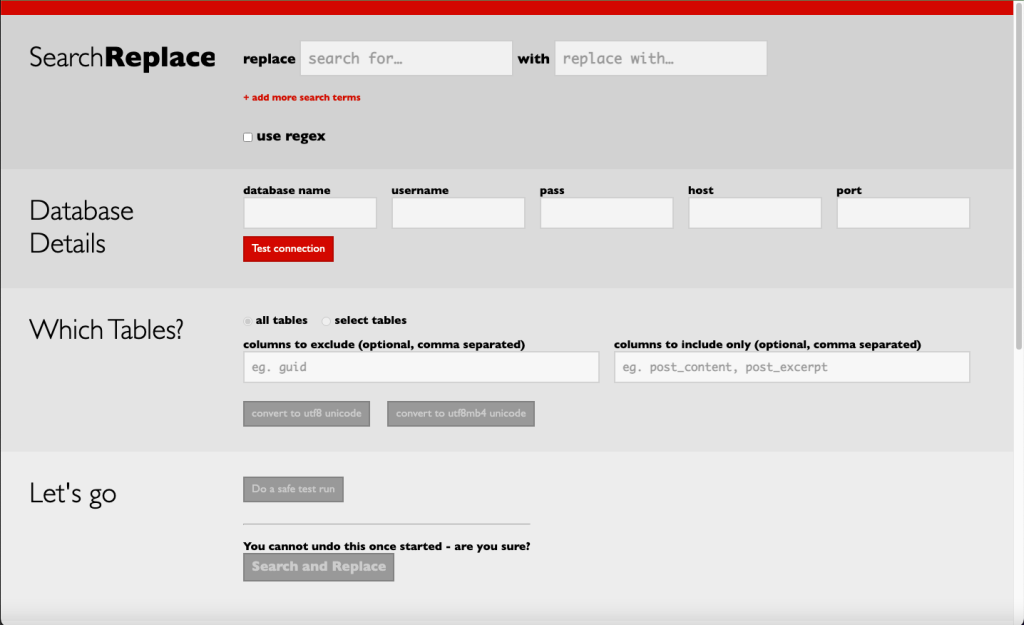Select the 'all tables' radio button
The image size is (1024, 625).
[248, 321]
